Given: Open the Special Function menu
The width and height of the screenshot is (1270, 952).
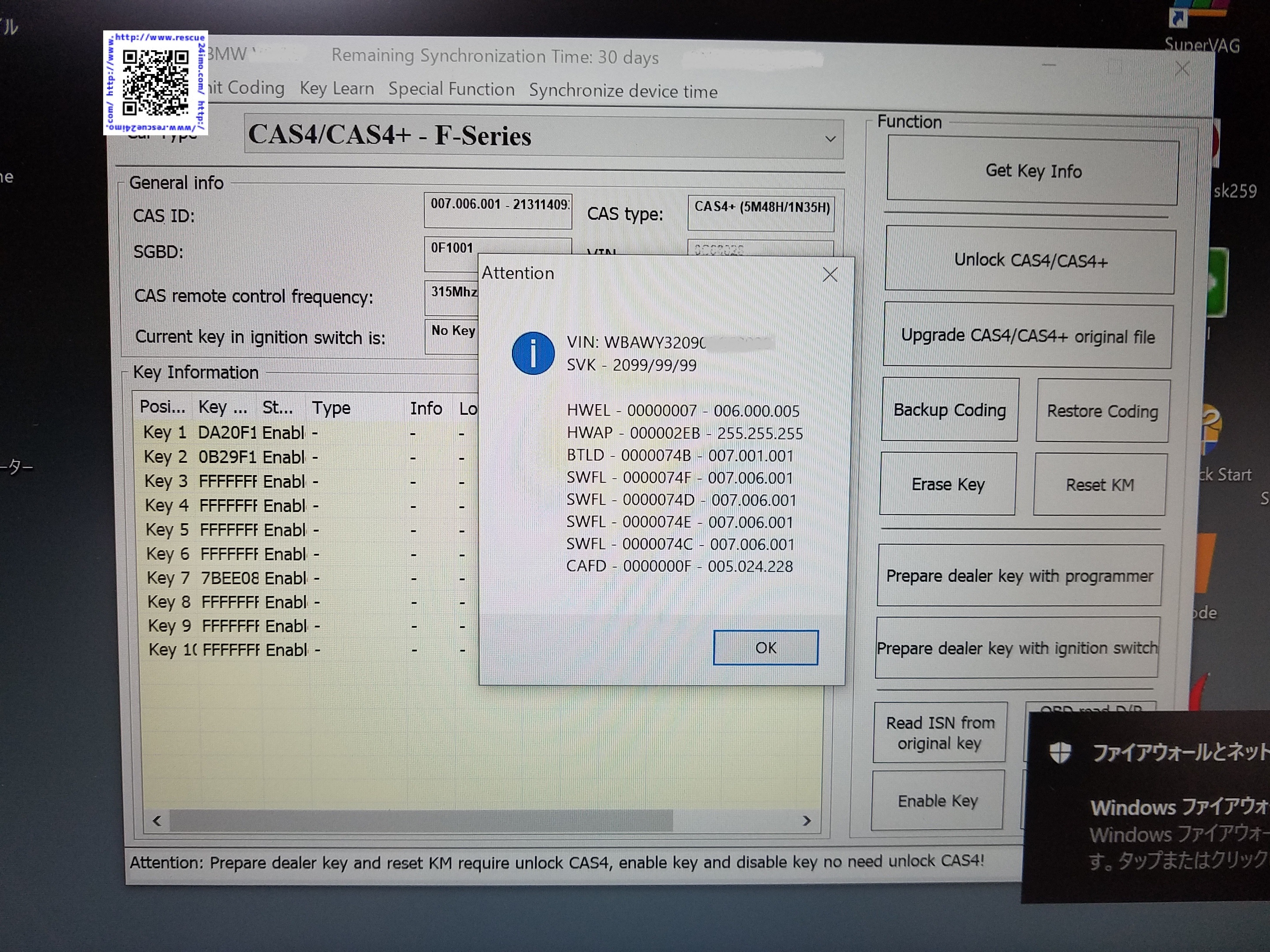Looking at the screenshot, I should point(451,89).
